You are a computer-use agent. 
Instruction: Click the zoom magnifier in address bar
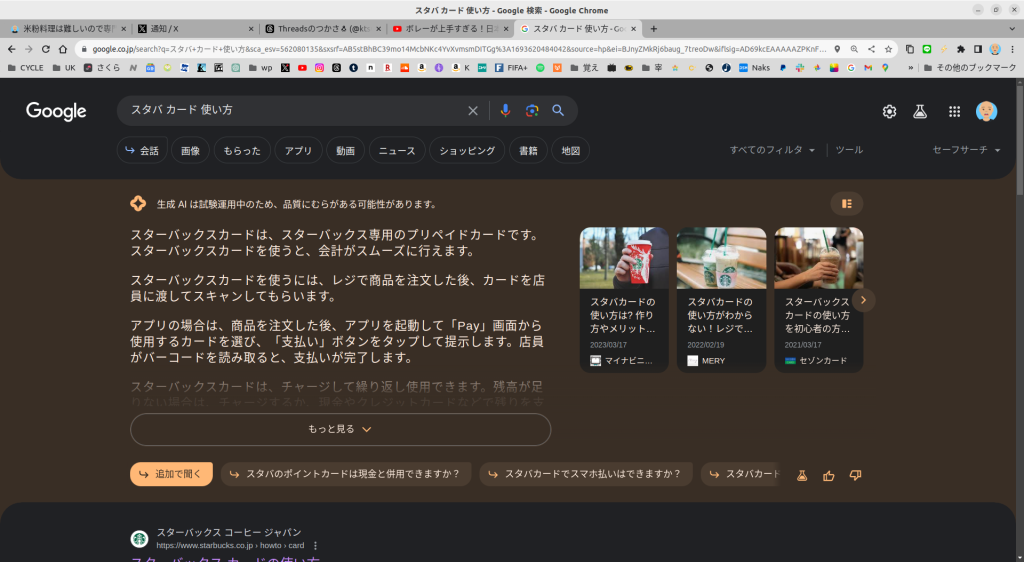pyautogui.click(x=854, y=49)
